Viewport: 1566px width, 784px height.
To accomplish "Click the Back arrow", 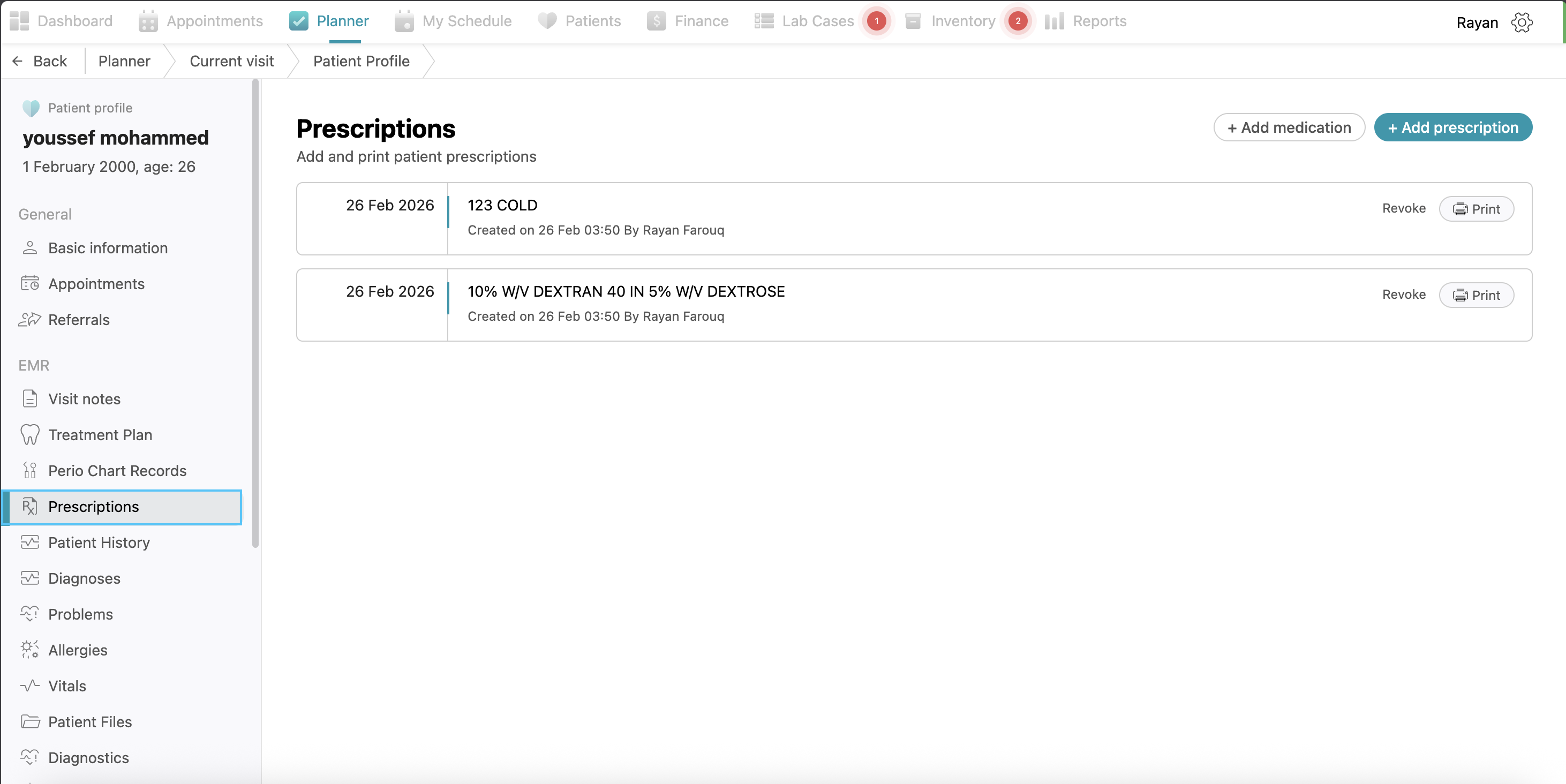I will click(x=18, y=62).
